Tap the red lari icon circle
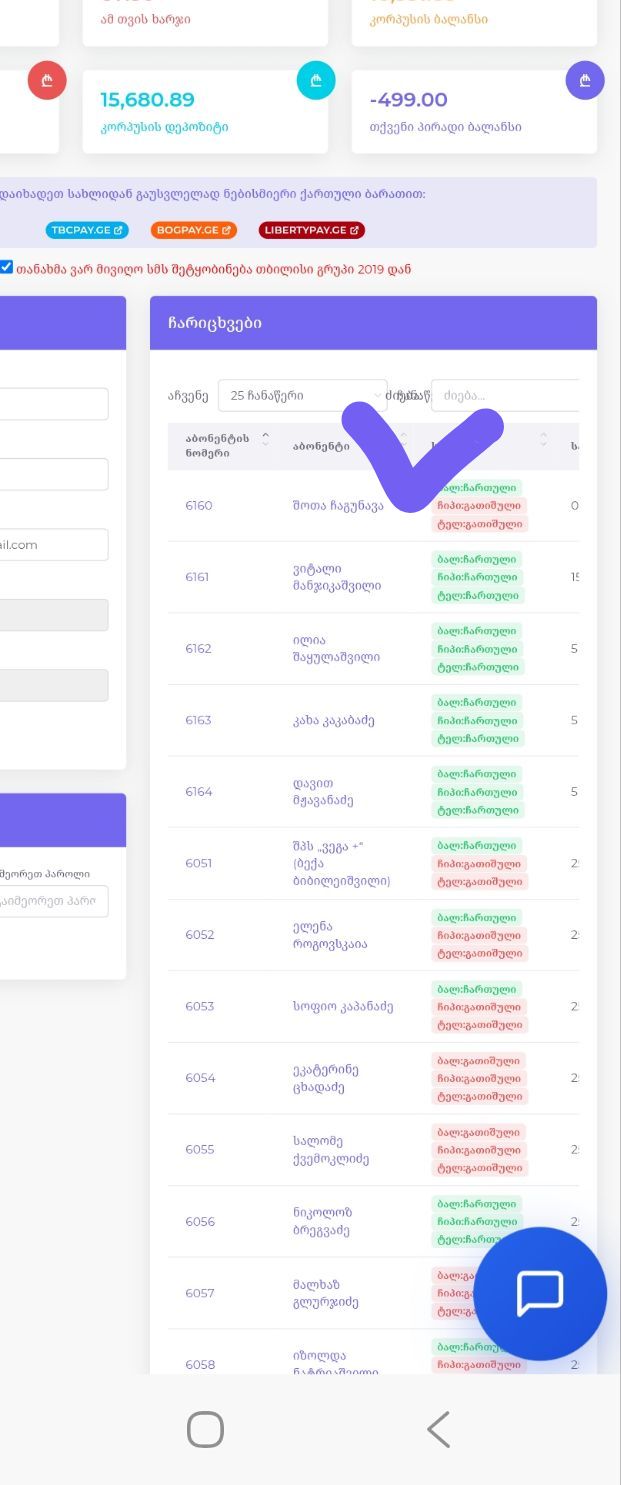This screenshot has width=621, height=1485. click(47, 80)
